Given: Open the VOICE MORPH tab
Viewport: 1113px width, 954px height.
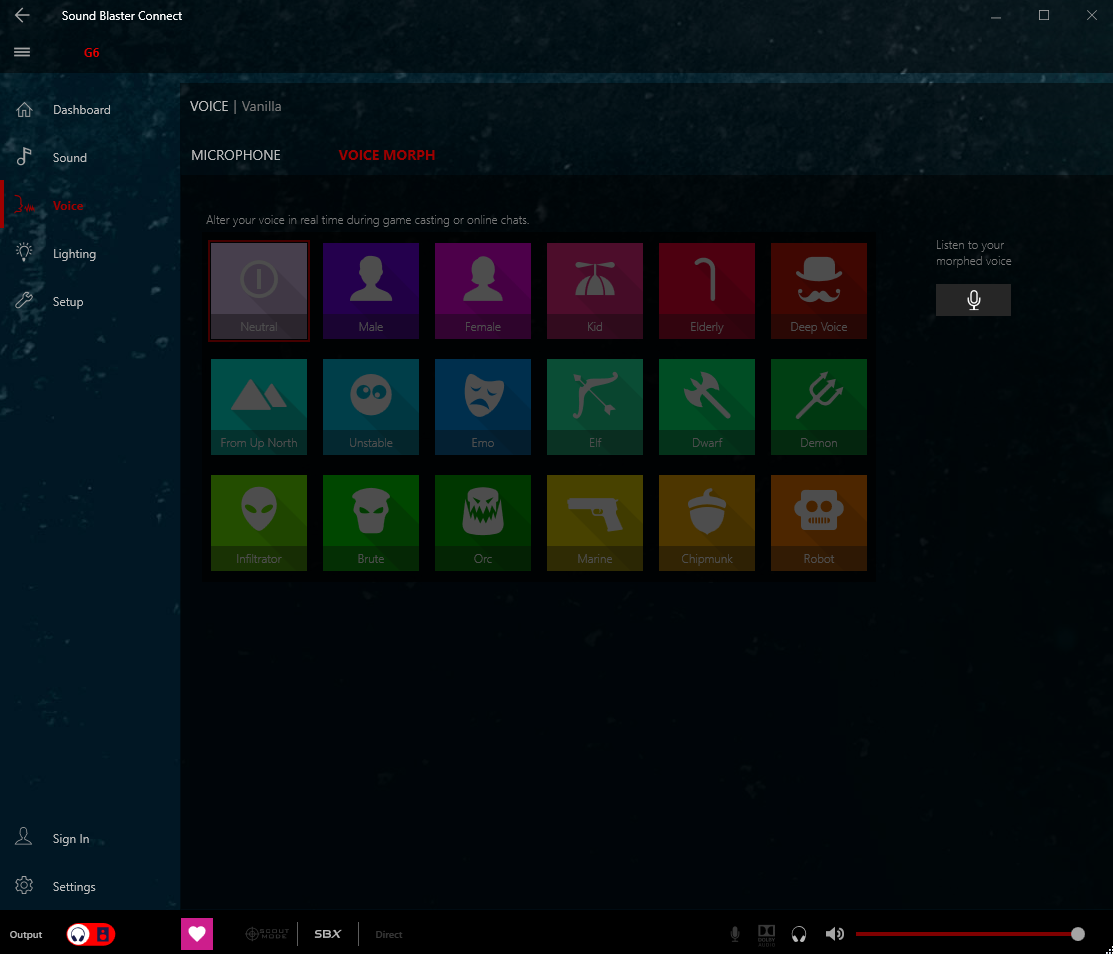Looking at the screenshot, I should [x=387, y=155].
